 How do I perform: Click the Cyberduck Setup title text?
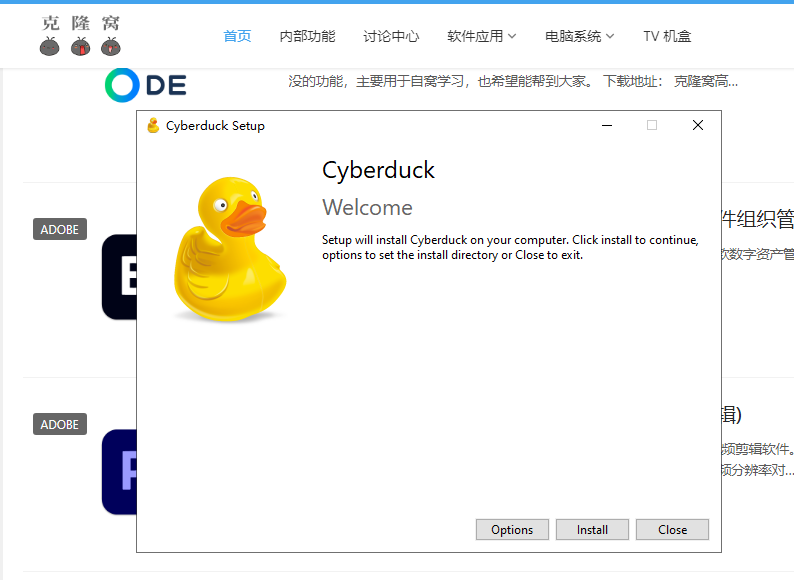(x=215, y=126)
